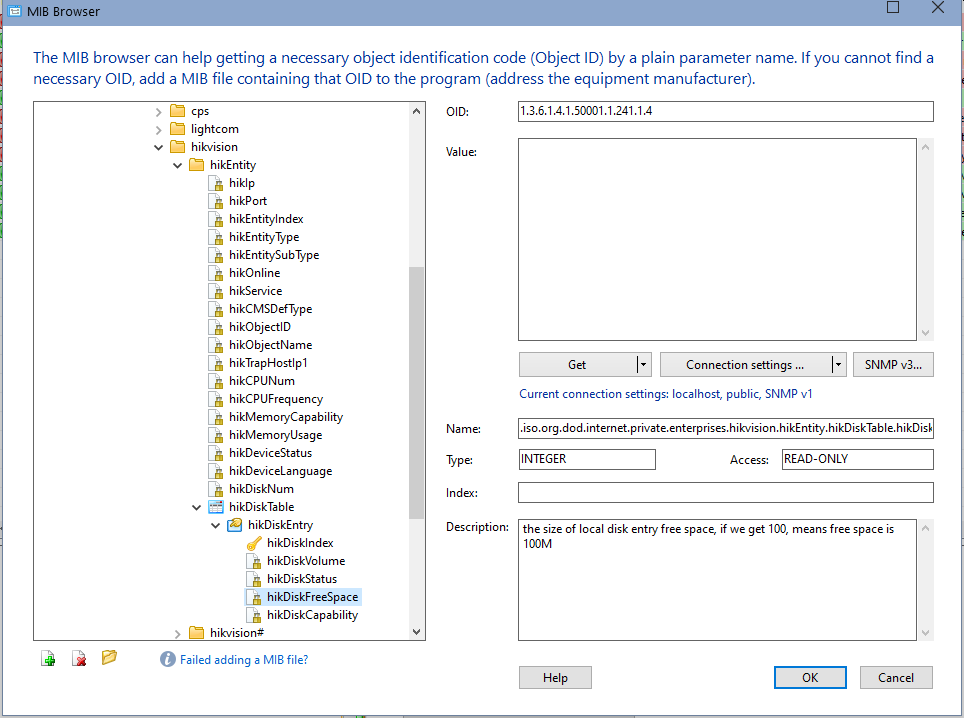The image size is (964, 718).
Task: Open SNMP v3 settings
Action: tap(893, 365)
